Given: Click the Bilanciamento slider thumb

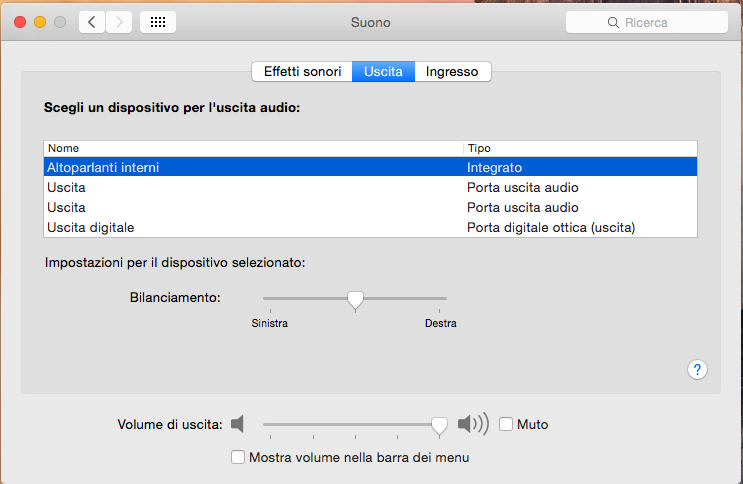Looking at the screenshot, I should (355, 301).
